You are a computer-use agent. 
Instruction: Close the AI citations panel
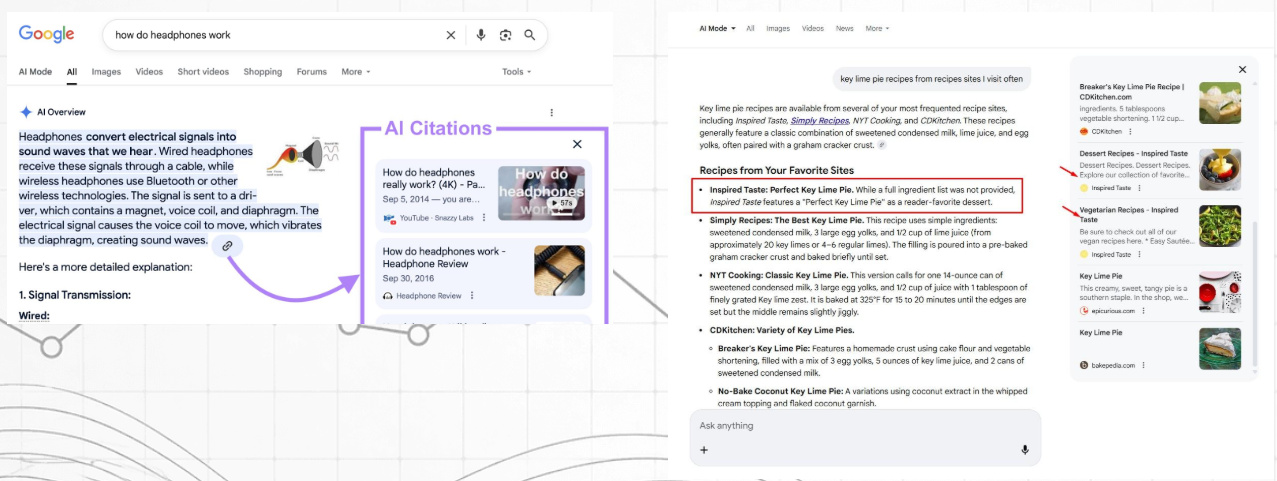(577, 144)
